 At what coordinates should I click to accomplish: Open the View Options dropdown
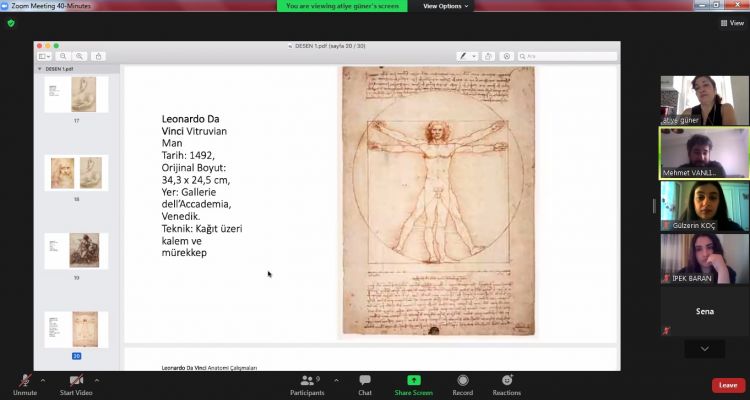point(445,6)
